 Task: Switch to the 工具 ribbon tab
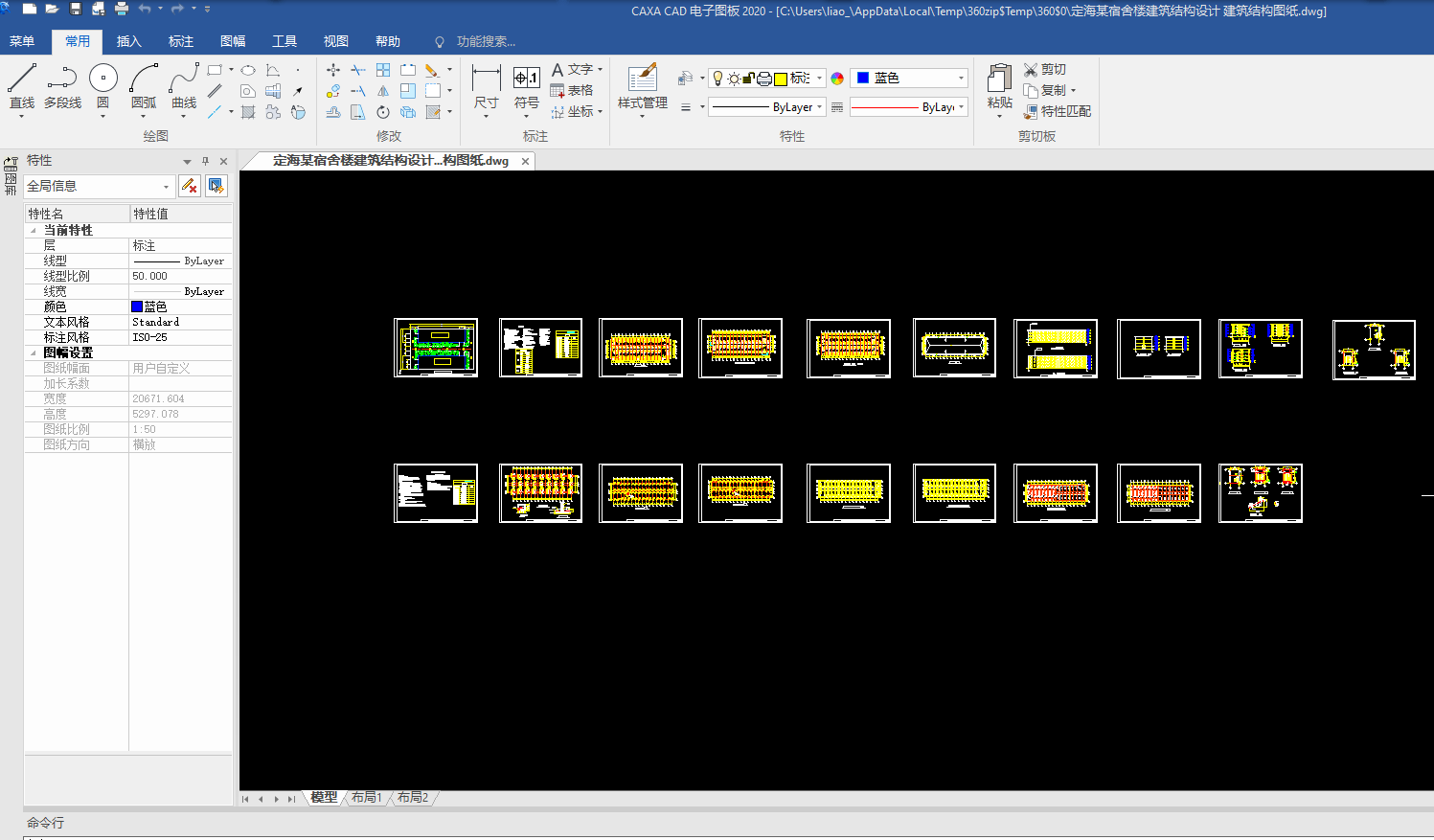pos(285,41)
